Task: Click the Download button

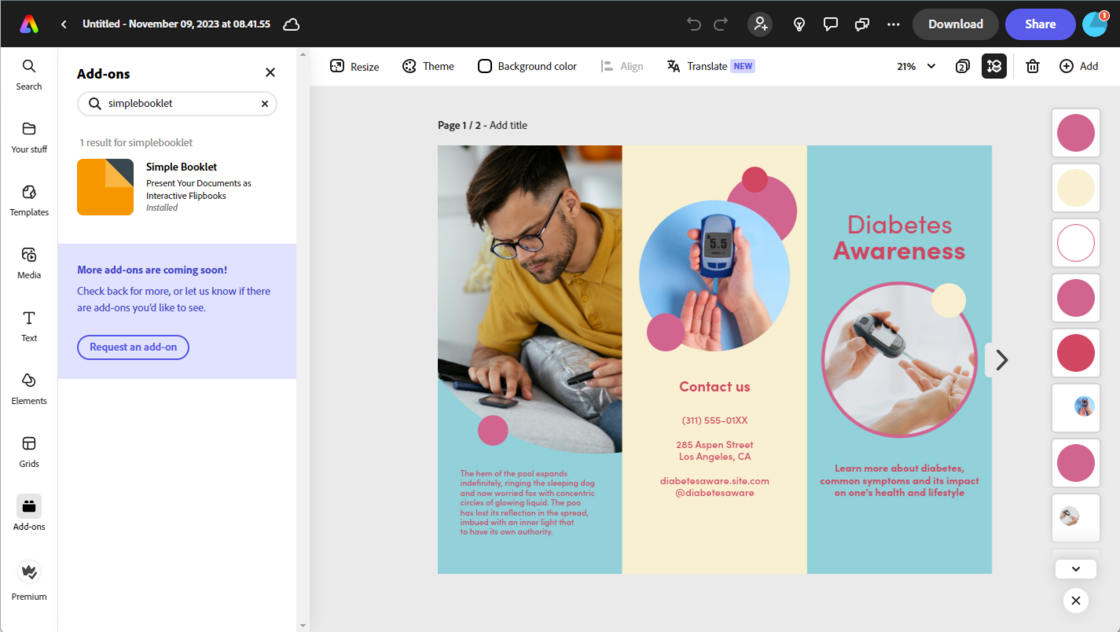Action: tap(955, 24)
